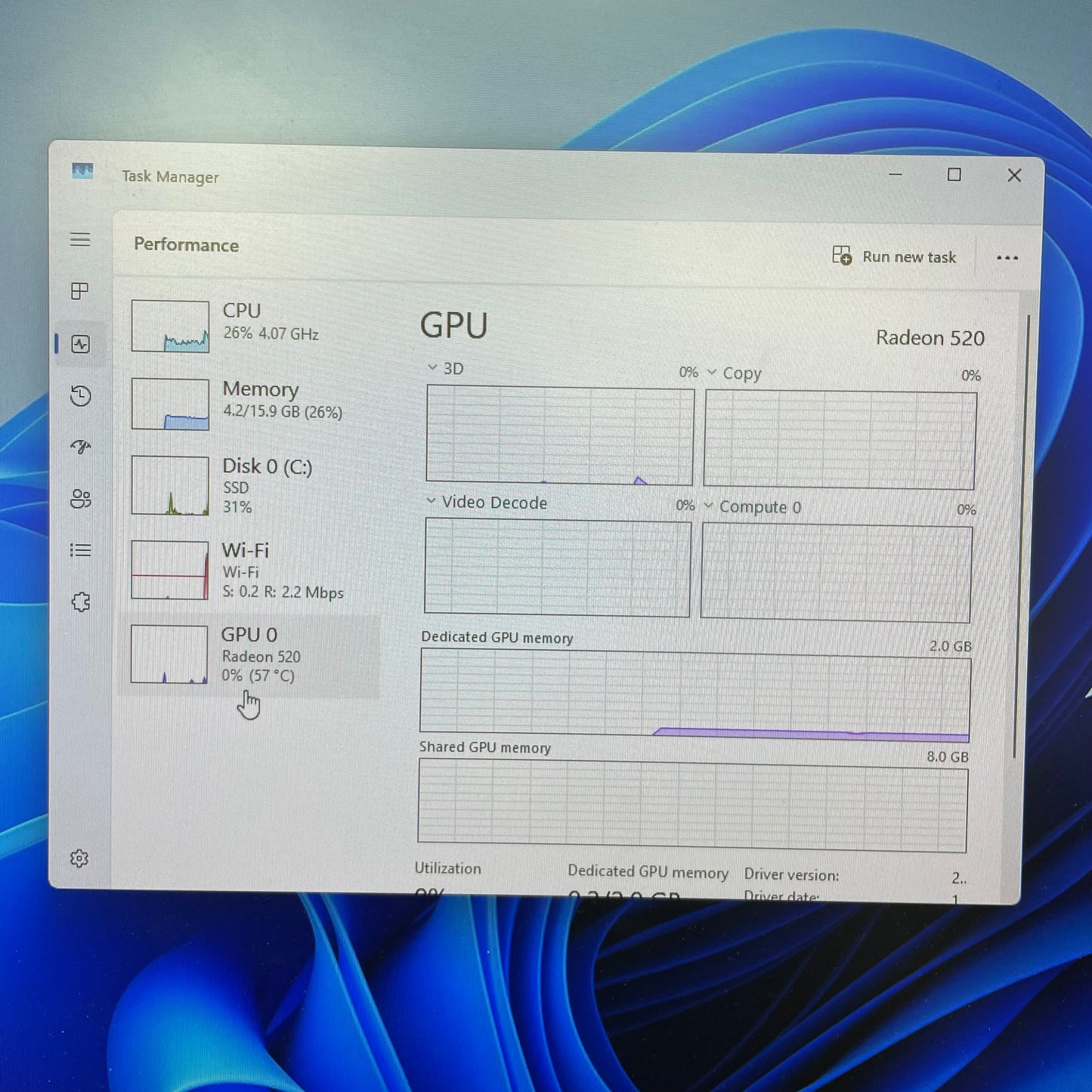The image size is (1092, 1092).
Task: Click the Dedicated GPU memory graph
Action: [694, 696]
